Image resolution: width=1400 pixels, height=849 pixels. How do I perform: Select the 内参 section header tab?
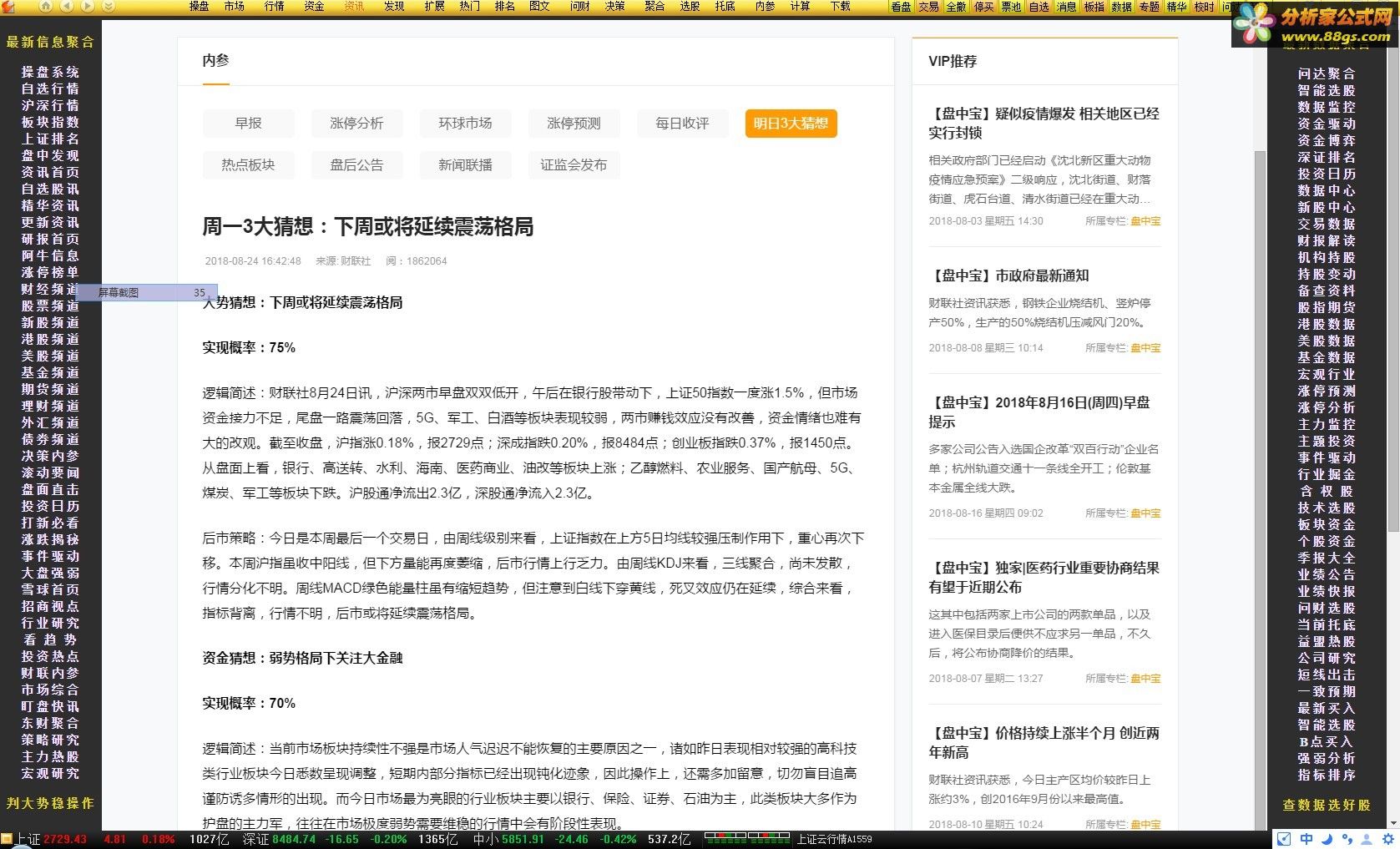coord(215,61)
